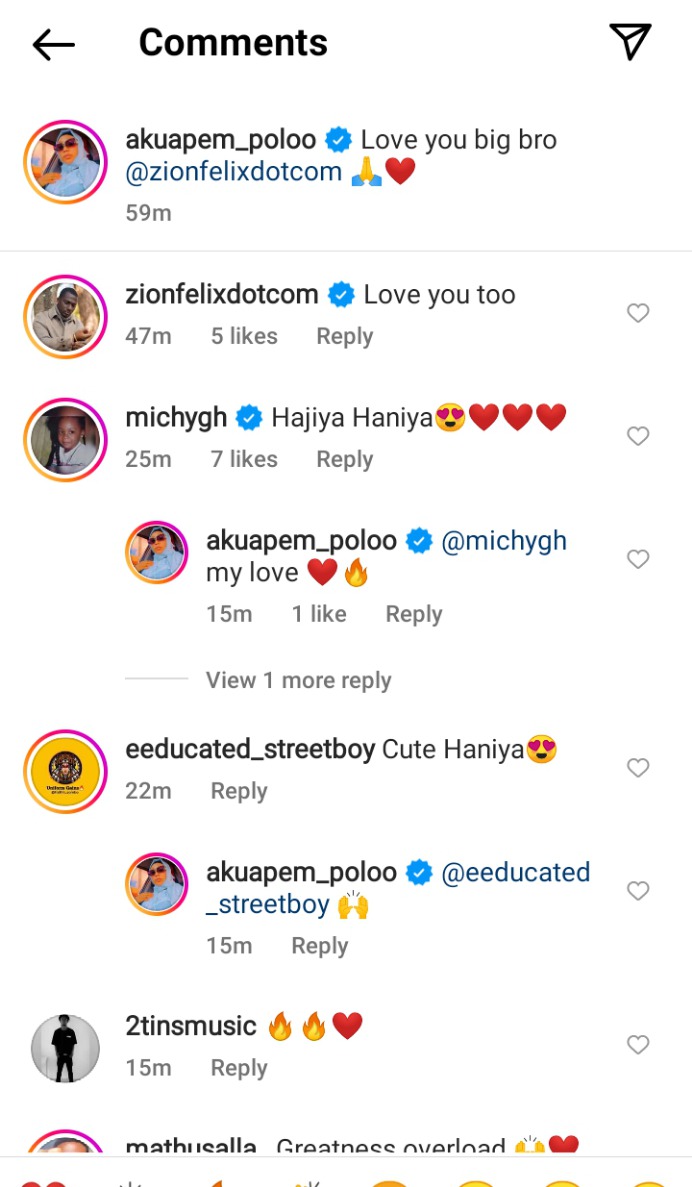
Task: Show 5 likes on zionfelixdotcom's comment
Action: click(244, 337)
